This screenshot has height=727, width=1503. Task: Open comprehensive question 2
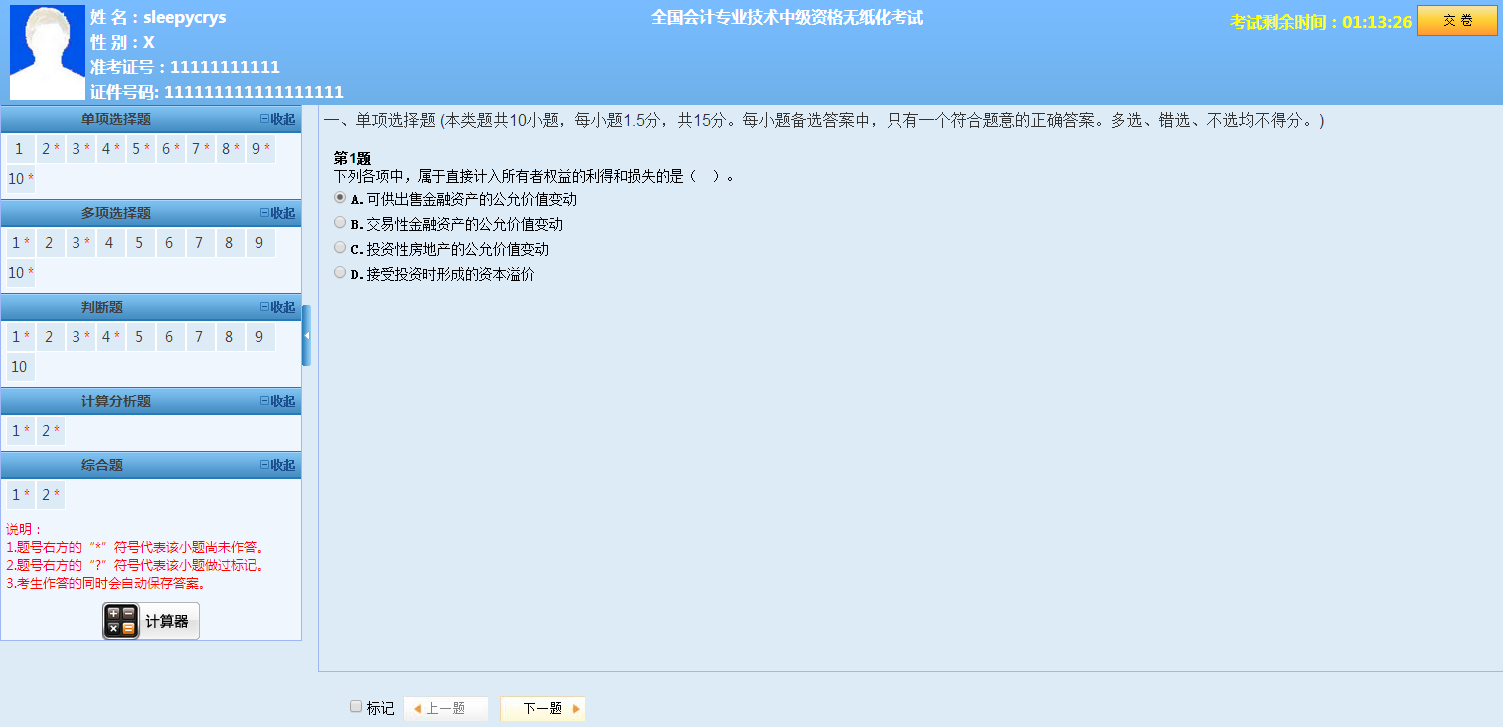[50, 494]
